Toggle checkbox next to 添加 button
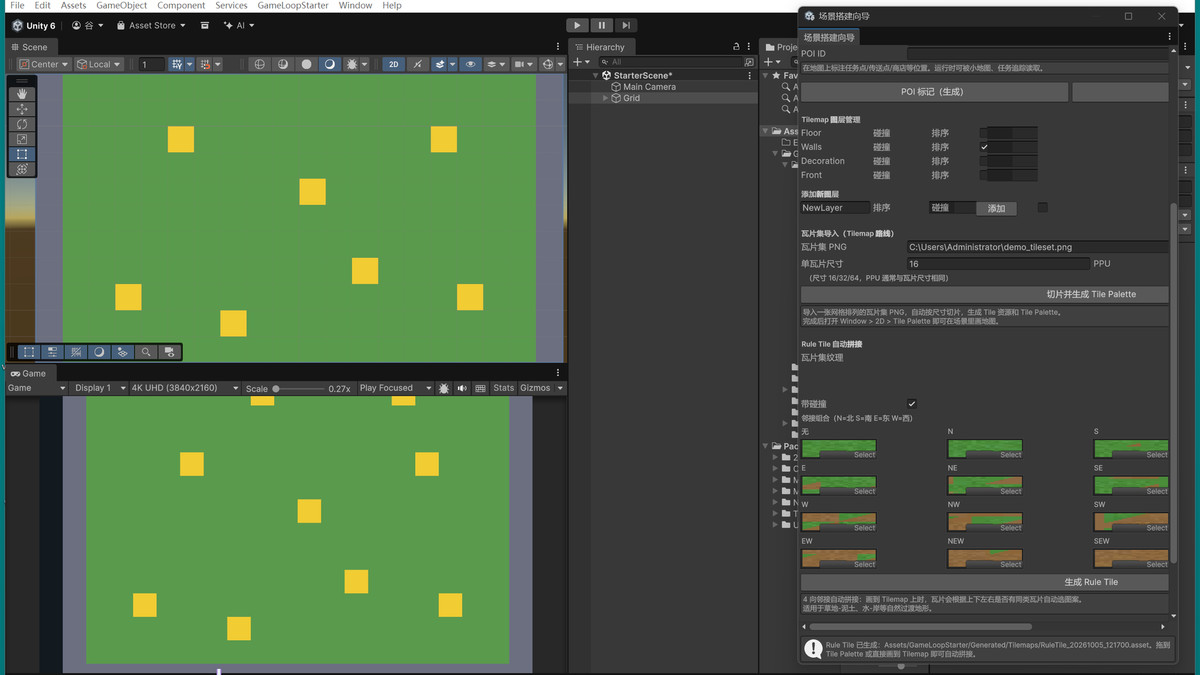The height and width of the screenshot is (675, 1200). click(x=1043, y=208)
